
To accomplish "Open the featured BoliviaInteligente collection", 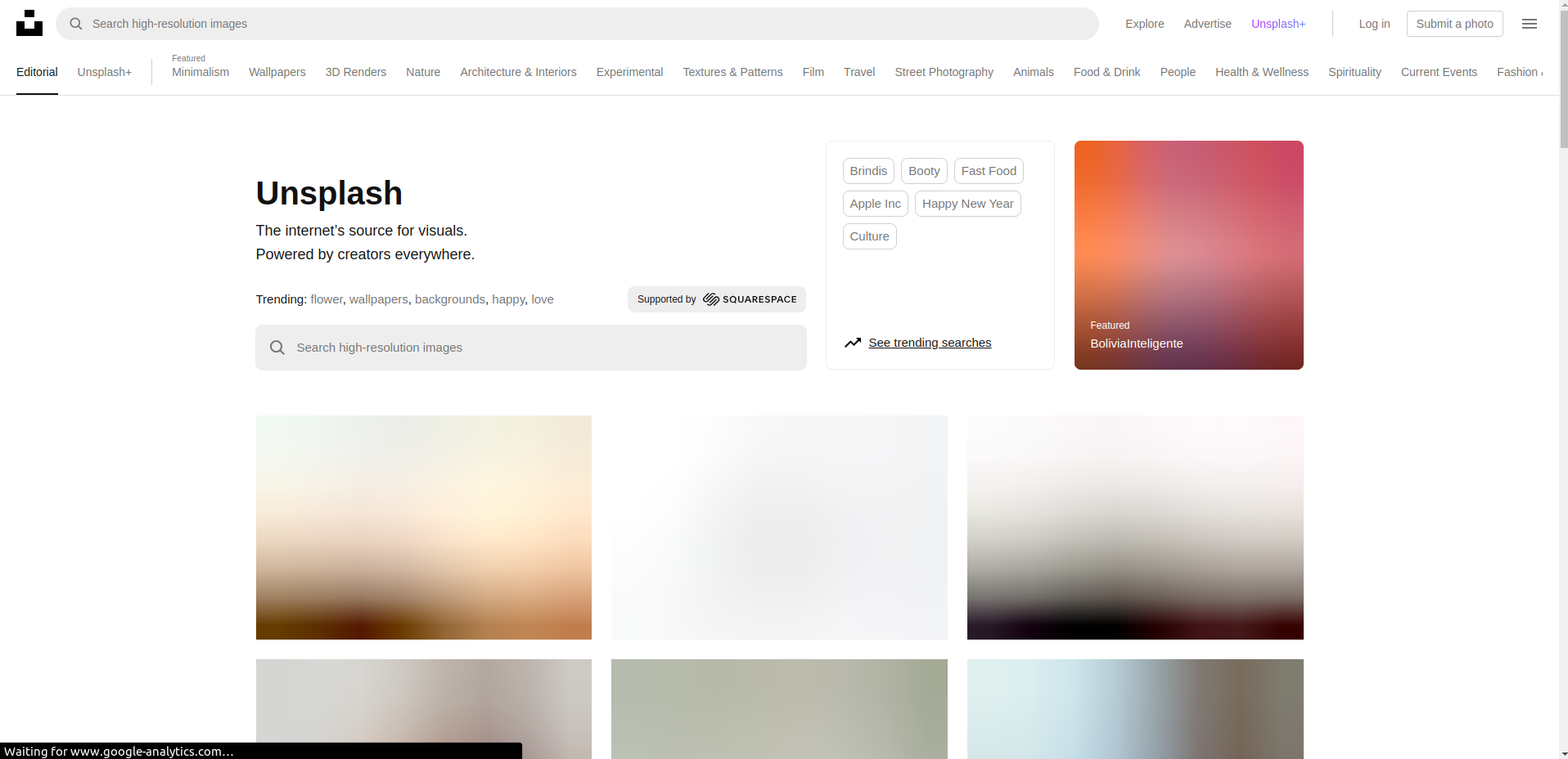I will (x=1188, y=254).
